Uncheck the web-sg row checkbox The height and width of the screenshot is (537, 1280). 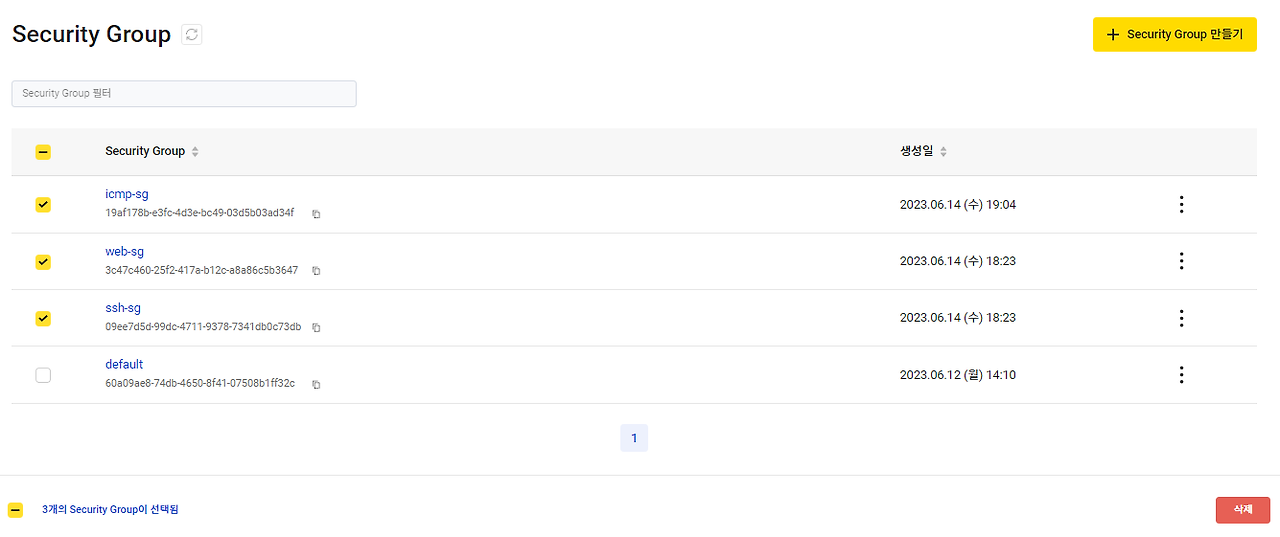point(43,261)
